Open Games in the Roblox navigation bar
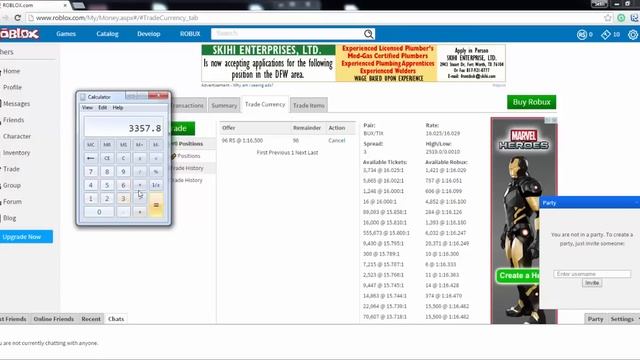The width and height of the screenshot is (640, 360). click(66, 34)
